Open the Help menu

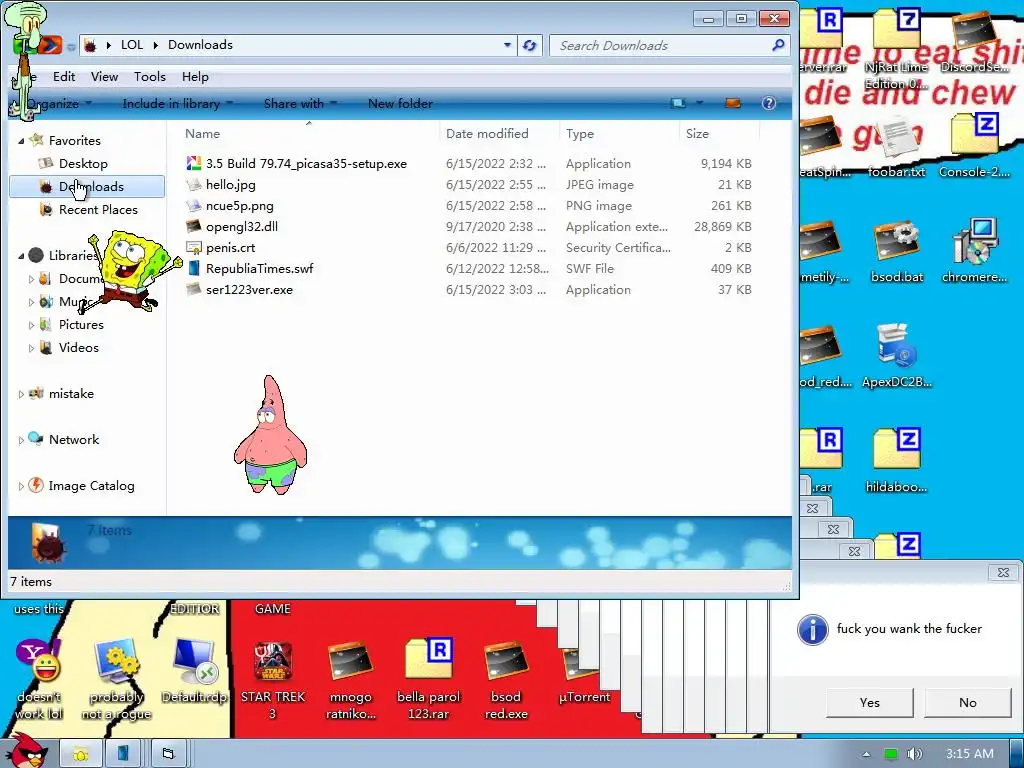(x=195, y=76)
